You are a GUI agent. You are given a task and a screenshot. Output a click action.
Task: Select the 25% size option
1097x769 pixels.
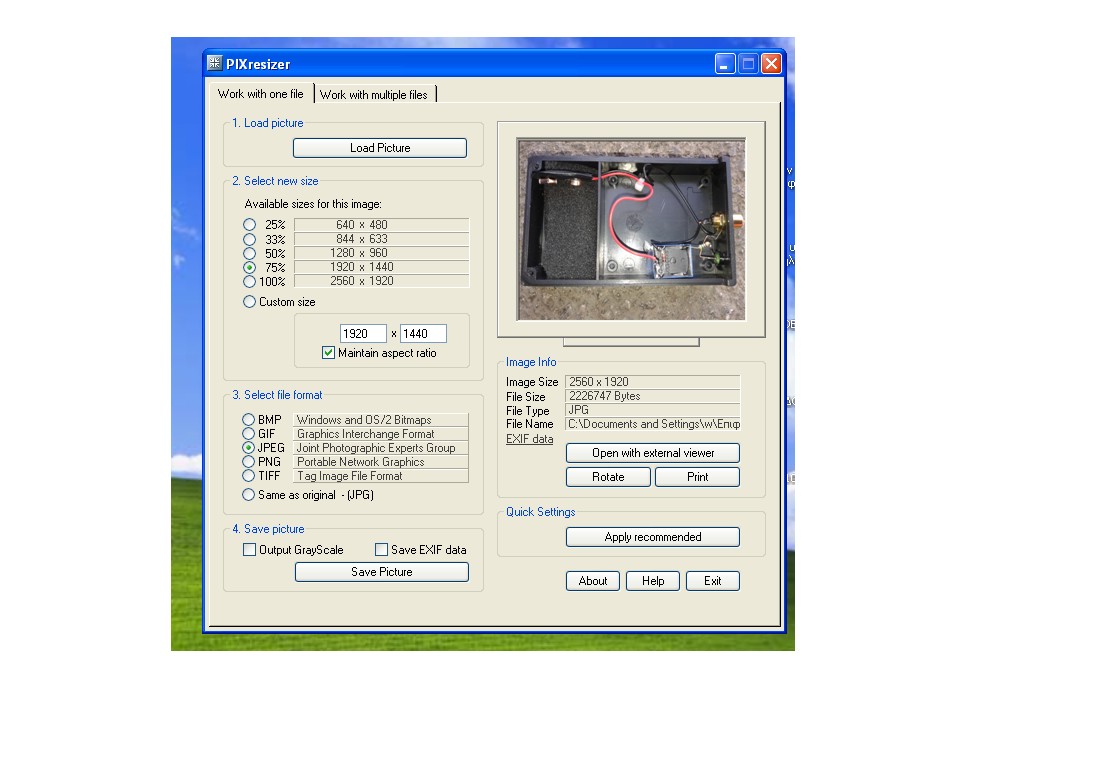click(250, 225)
